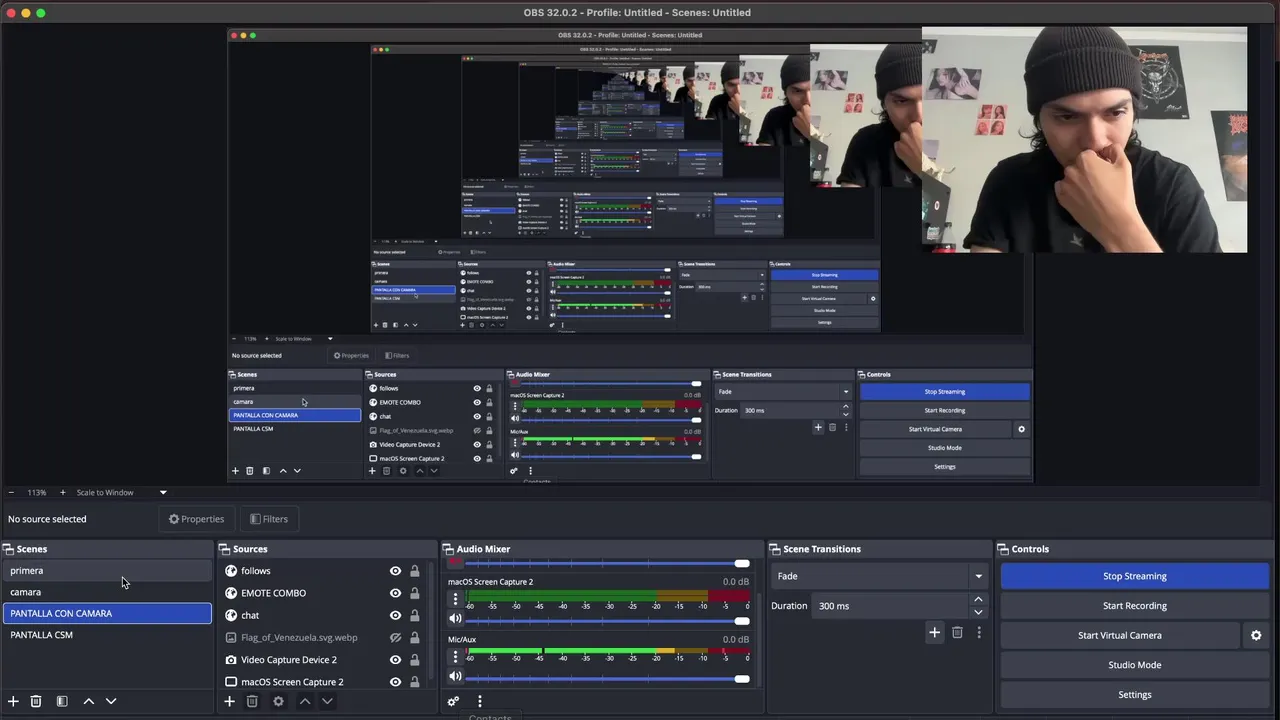Open the Fade transition dropdown
Image resolution: width=1280 pixels, height=720 pixels.
click(x=880, y=576)
